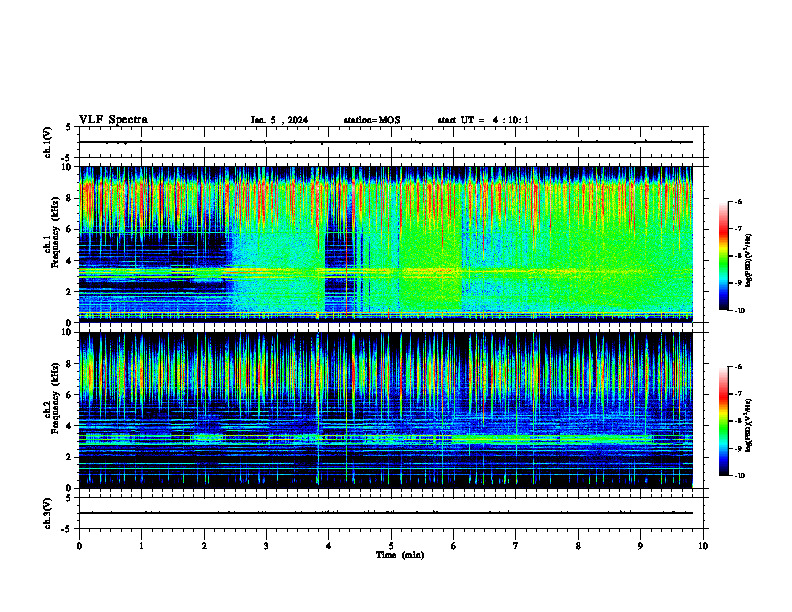The width and height of the screenshot is (792, 612).
Task: Click time axis tick label "1"
Action: 141,546
